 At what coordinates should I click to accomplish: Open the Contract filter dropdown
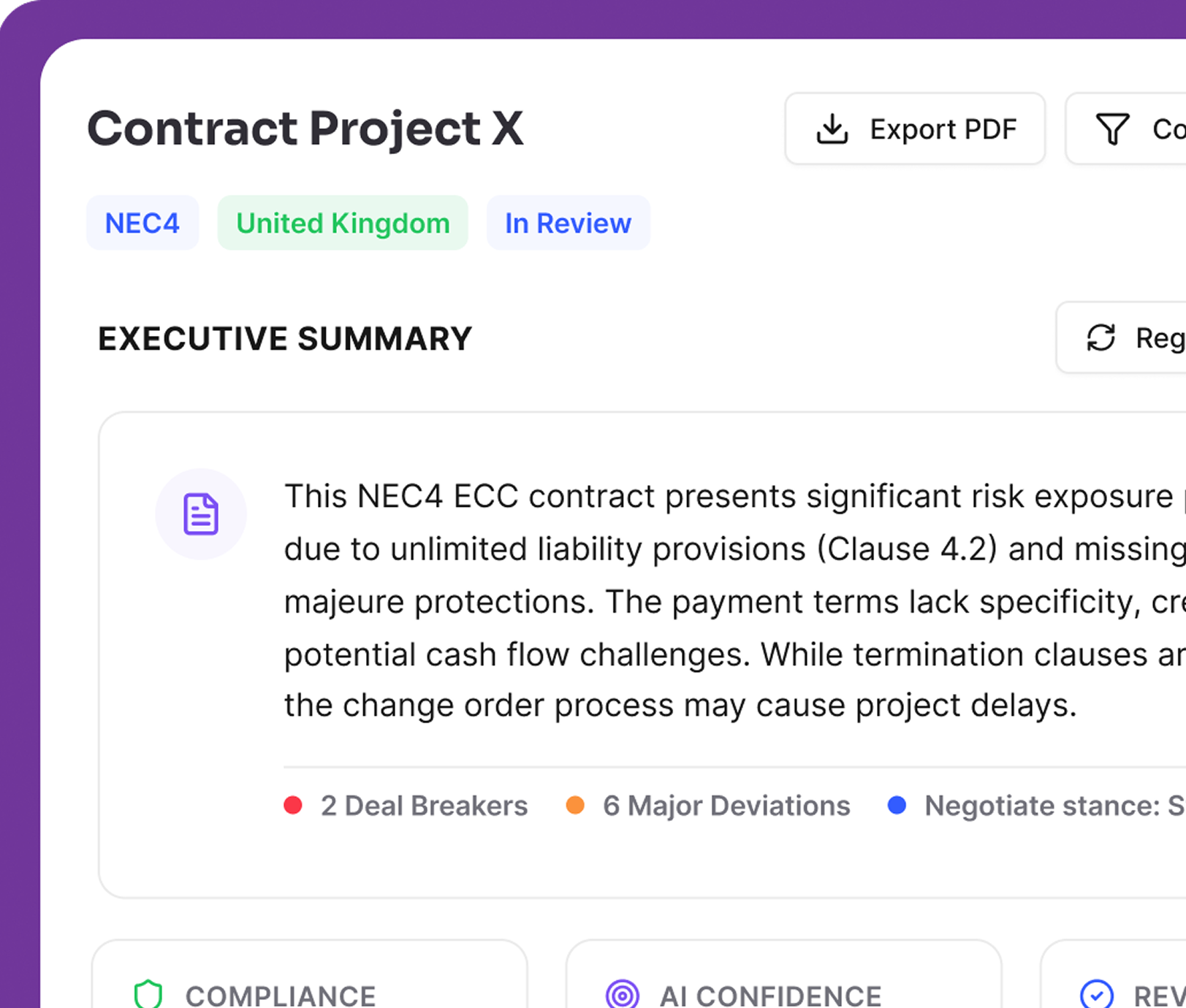1140,129
